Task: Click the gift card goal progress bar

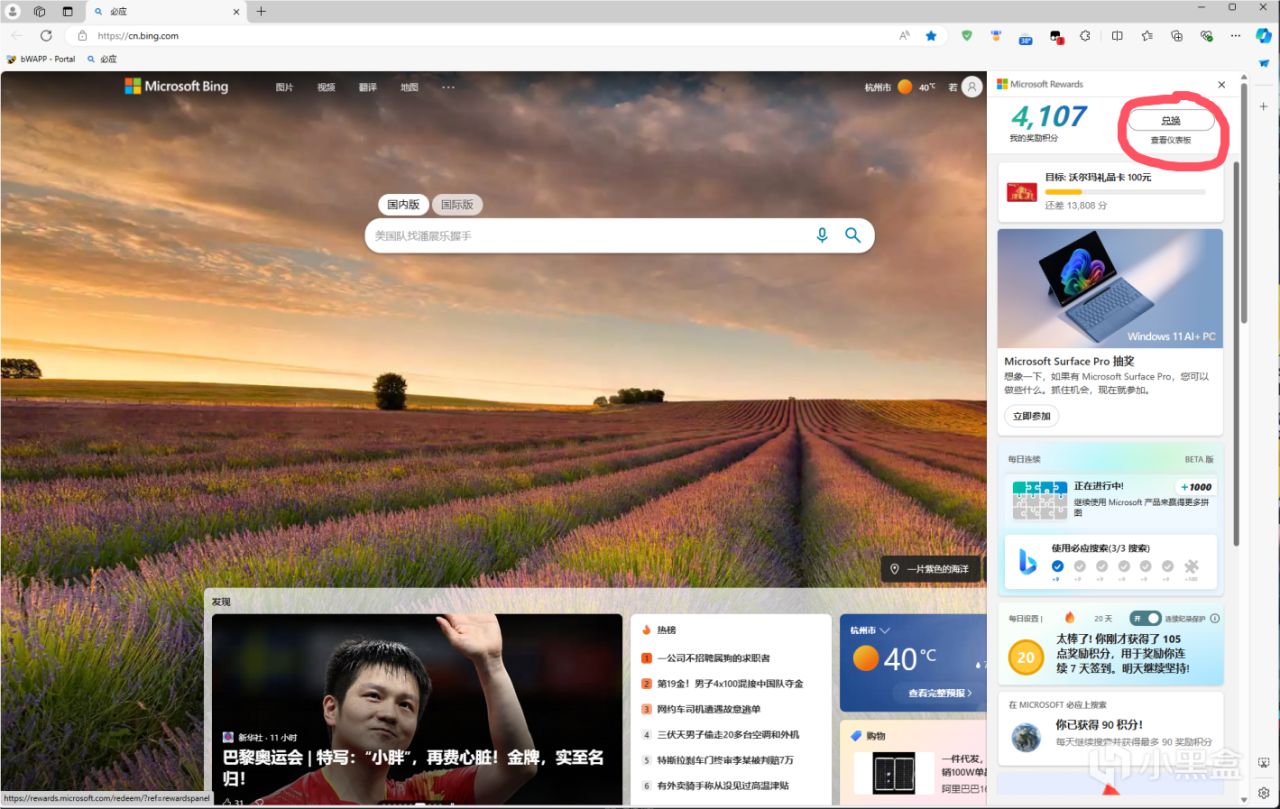Action: (1125, 191)
